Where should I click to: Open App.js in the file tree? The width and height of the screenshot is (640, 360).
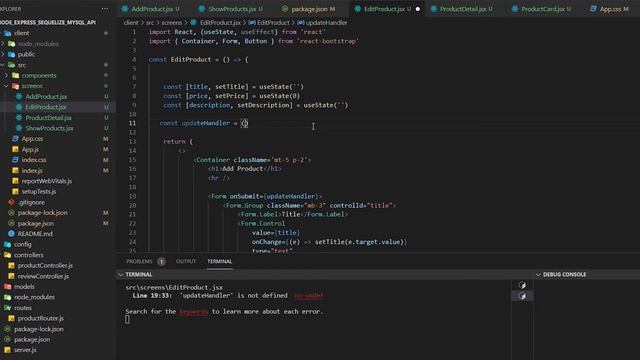[30, 149]
